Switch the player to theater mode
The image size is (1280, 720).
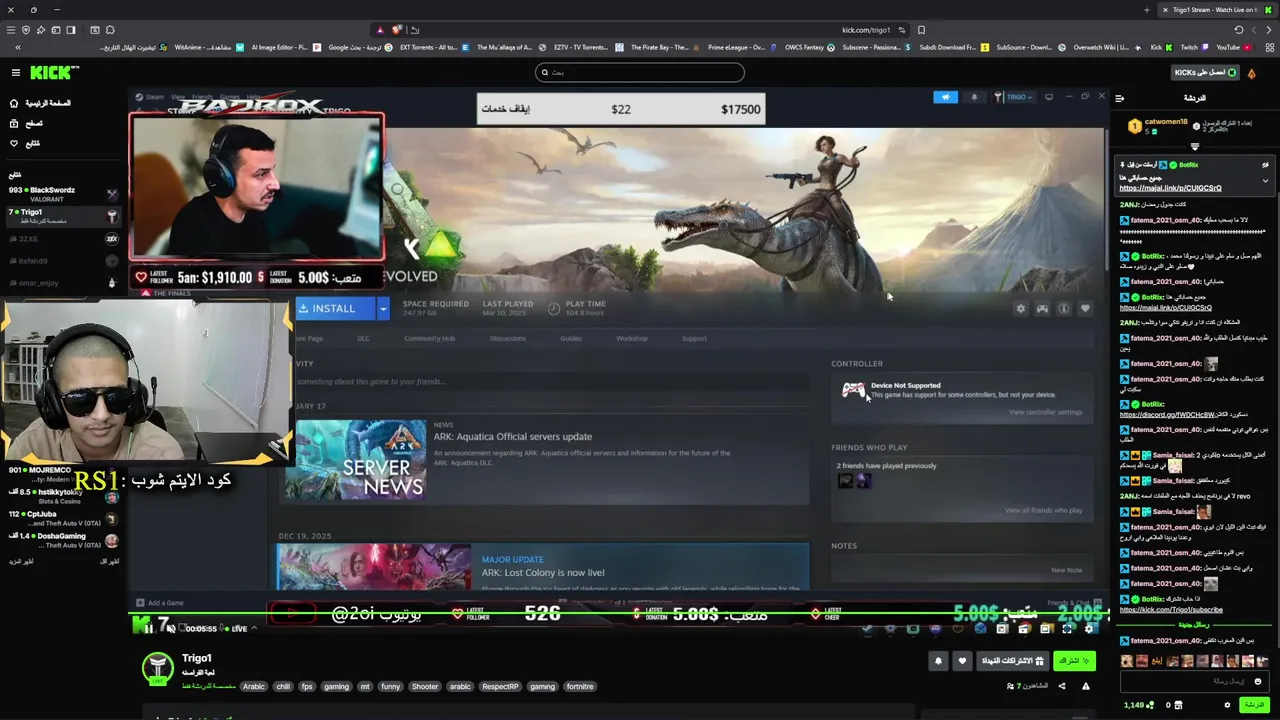click(x=1046, y=628)
